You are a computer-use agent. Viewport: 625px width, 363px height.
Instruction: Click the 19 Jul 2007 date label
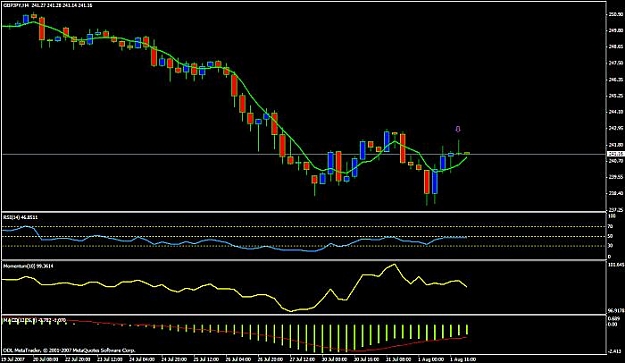12,359
